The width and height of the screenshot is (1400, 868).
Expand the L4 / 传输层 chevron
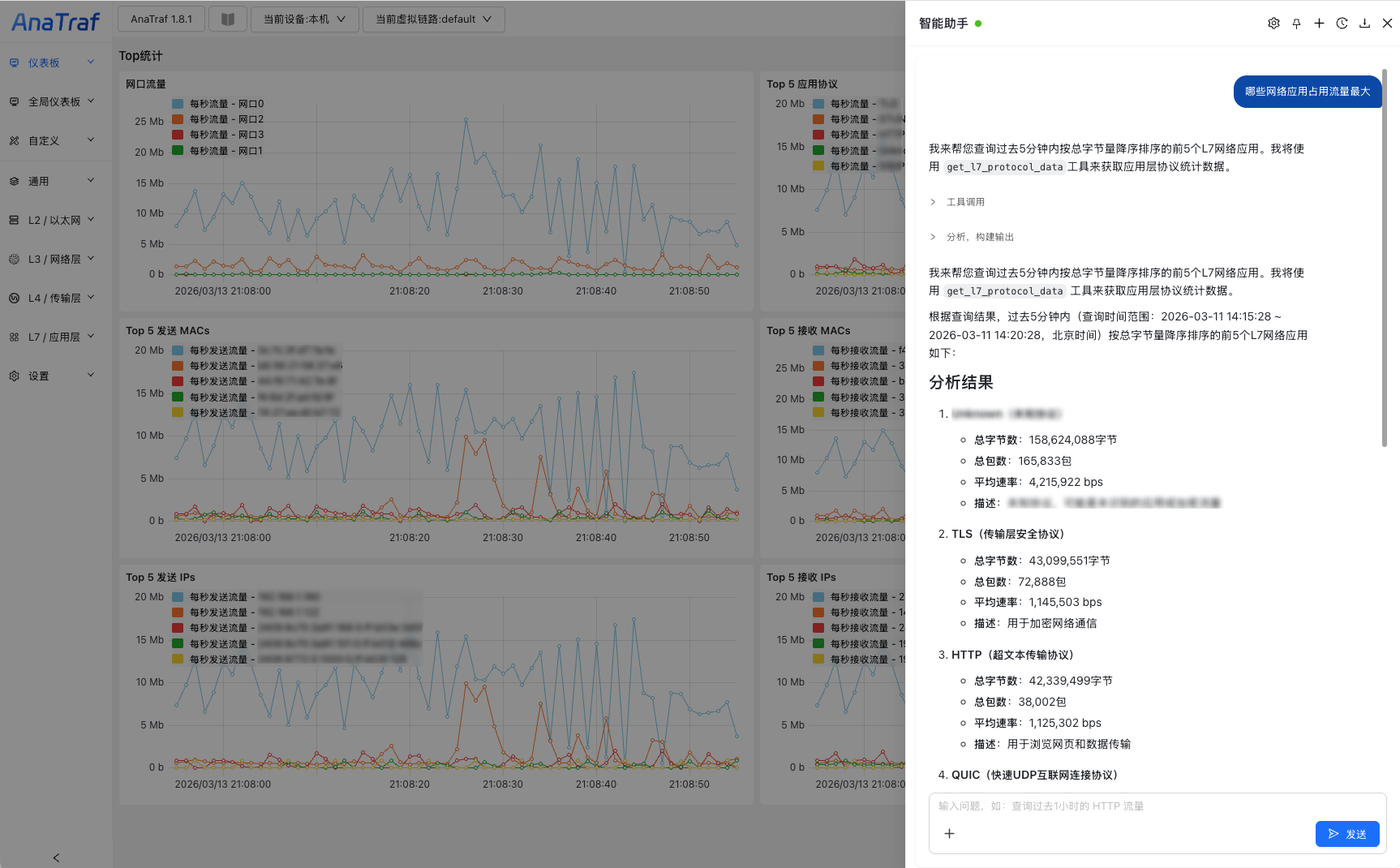(91, 298)
